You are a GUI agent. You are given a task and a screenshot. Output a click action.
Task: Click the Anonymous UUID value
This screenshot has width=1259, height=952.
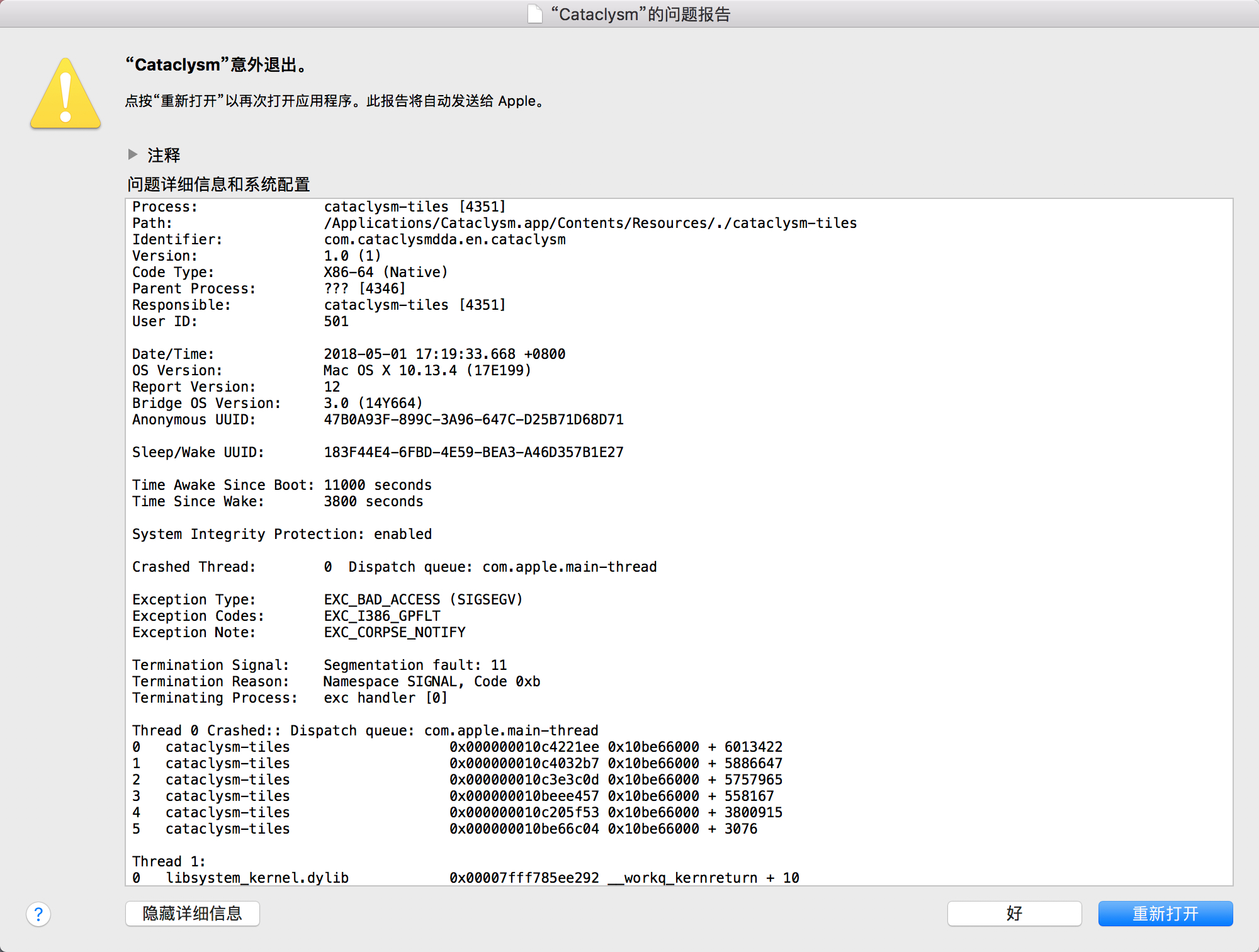(473, 419)
